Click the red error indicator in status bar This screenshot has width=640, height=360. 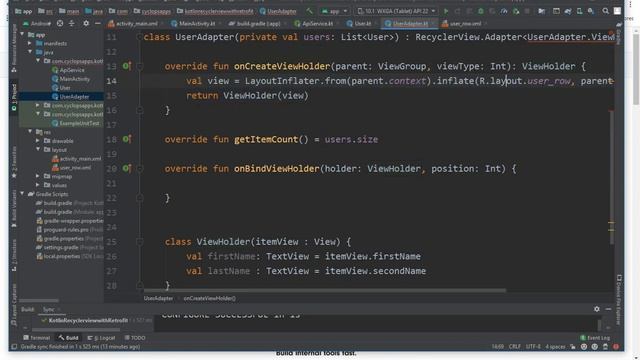(616, 347)
